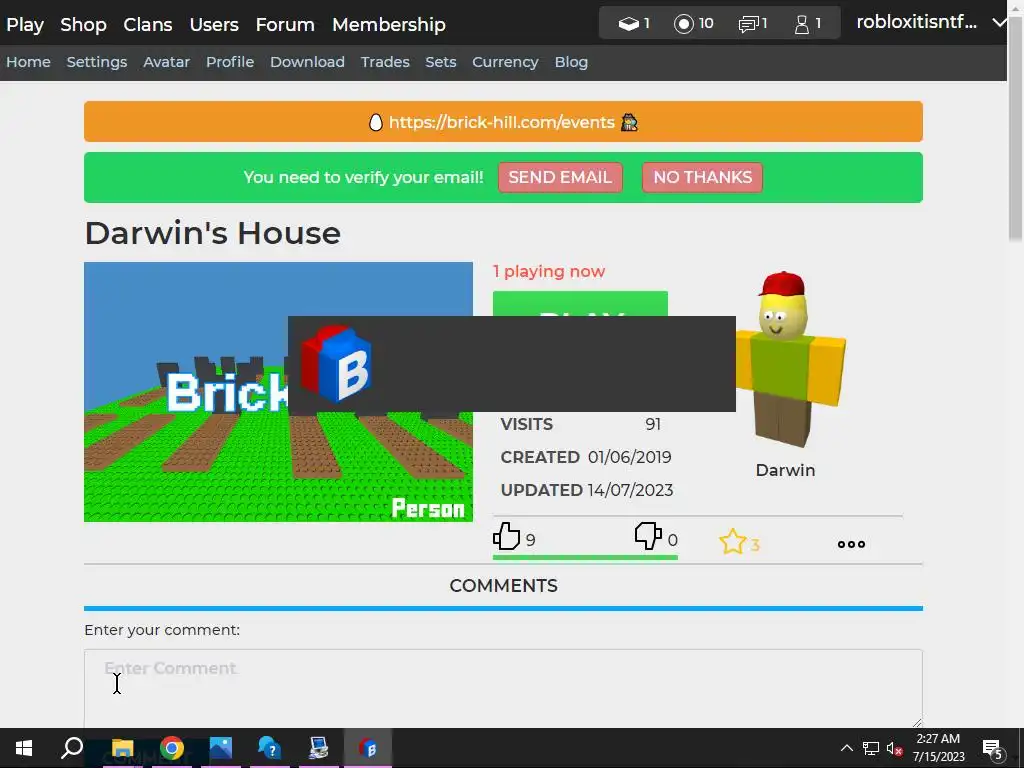Open the Play menu item

click(x=25, y=25)
